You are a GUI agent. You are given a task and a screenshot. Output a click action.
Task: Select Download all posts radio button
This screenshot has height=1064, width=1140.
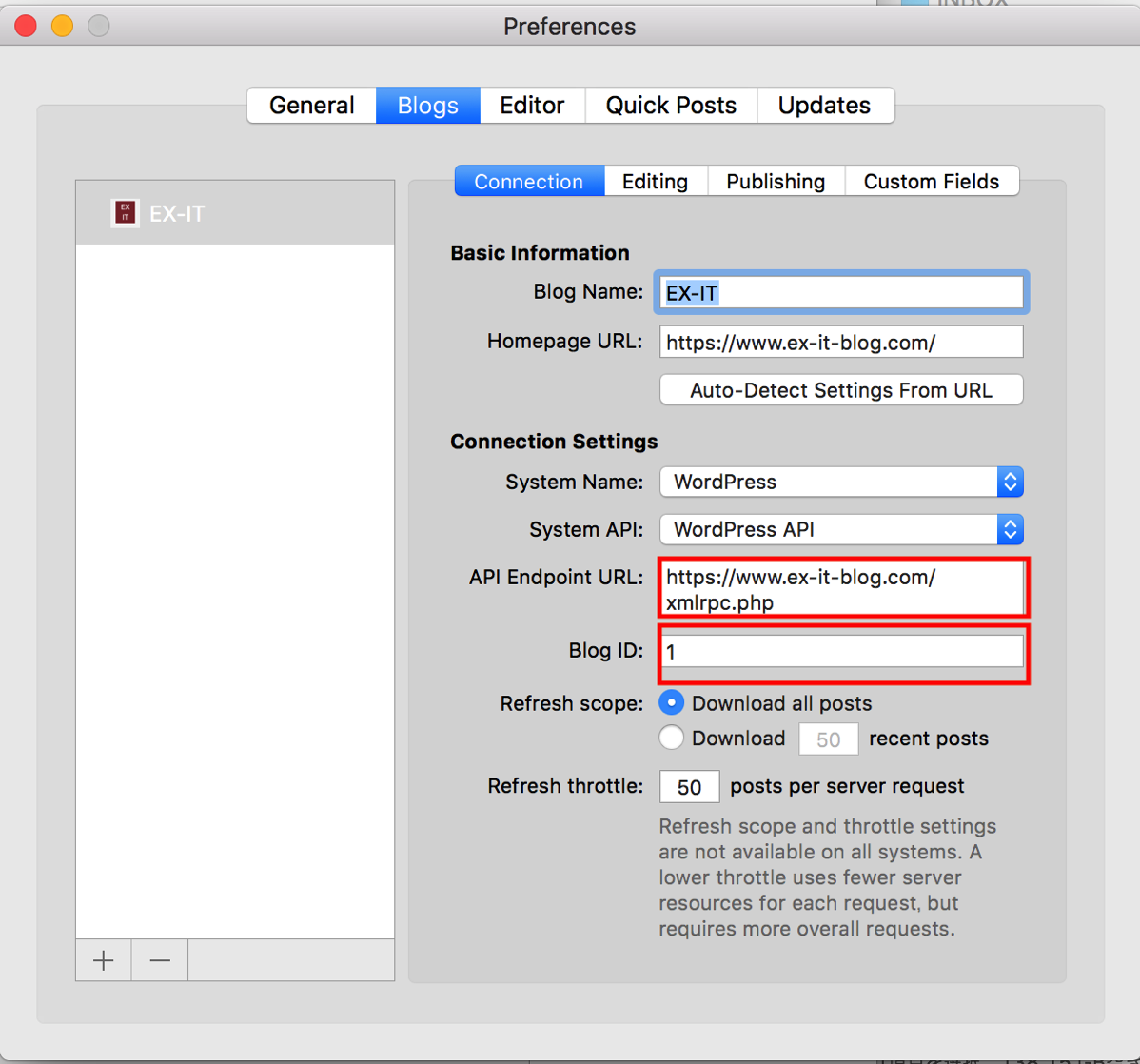(671, 702)
